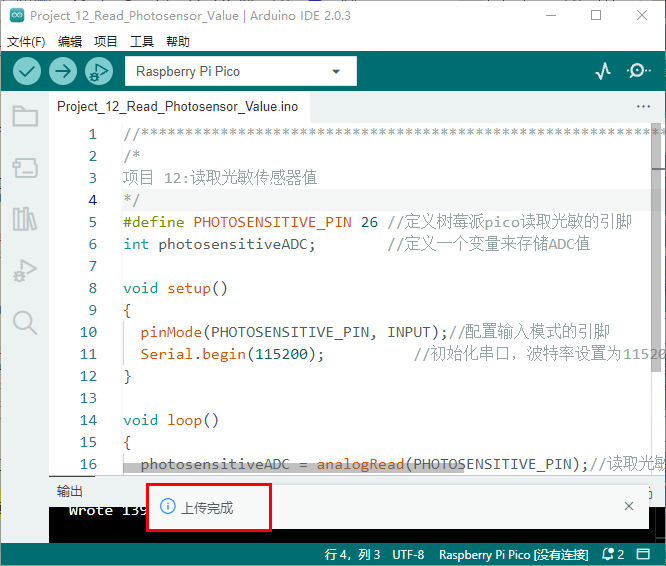Open the 工具 menu
Viewport: 666px width, 566px height.
142,42
